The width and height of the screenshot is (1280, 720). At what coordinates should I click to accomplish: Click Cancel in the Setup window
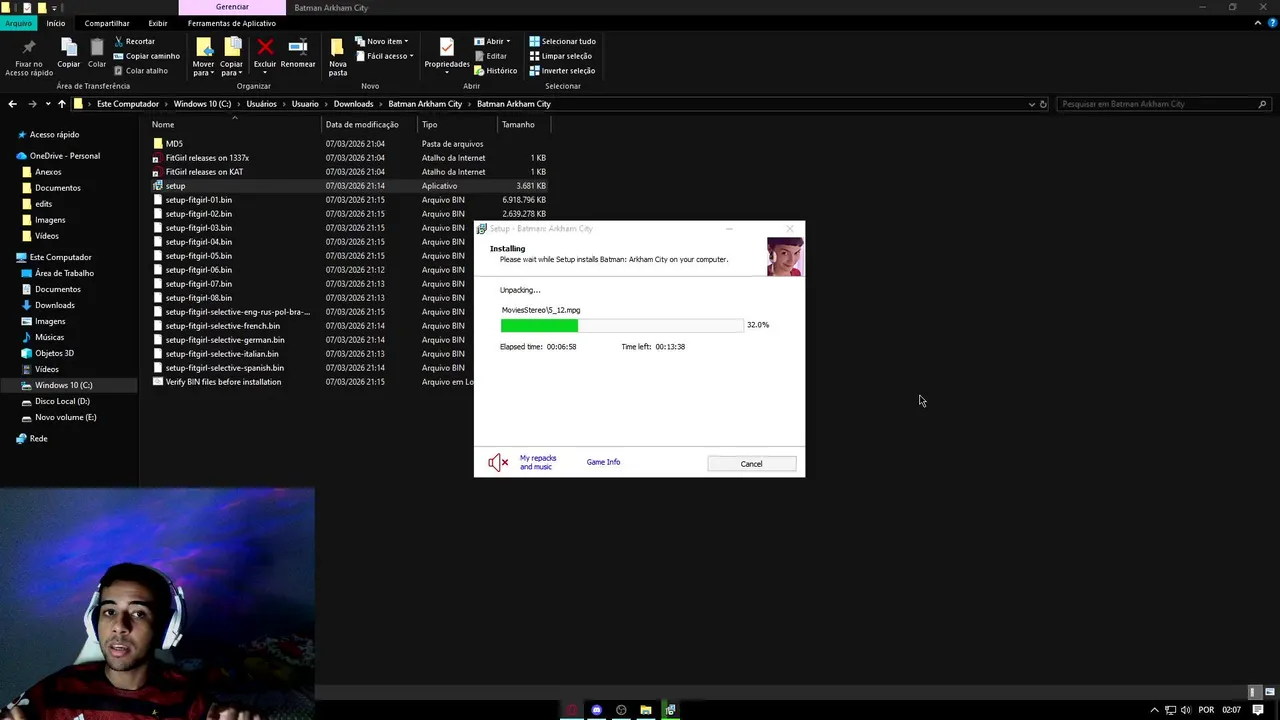point(751,464)
